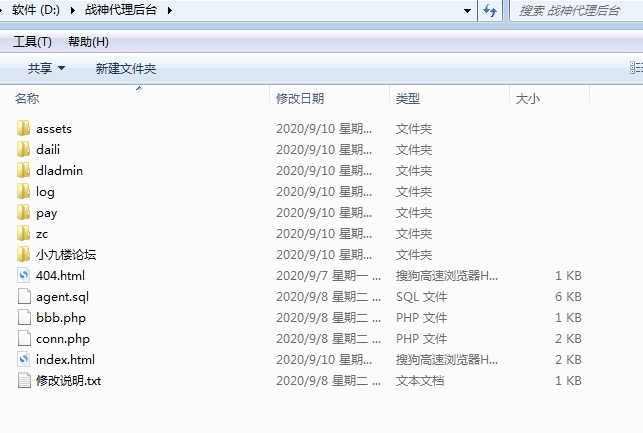Screen dimensions: 643x433
Task: Expand the 共享 dropdown in toolbar
Action: coord(46,68)
